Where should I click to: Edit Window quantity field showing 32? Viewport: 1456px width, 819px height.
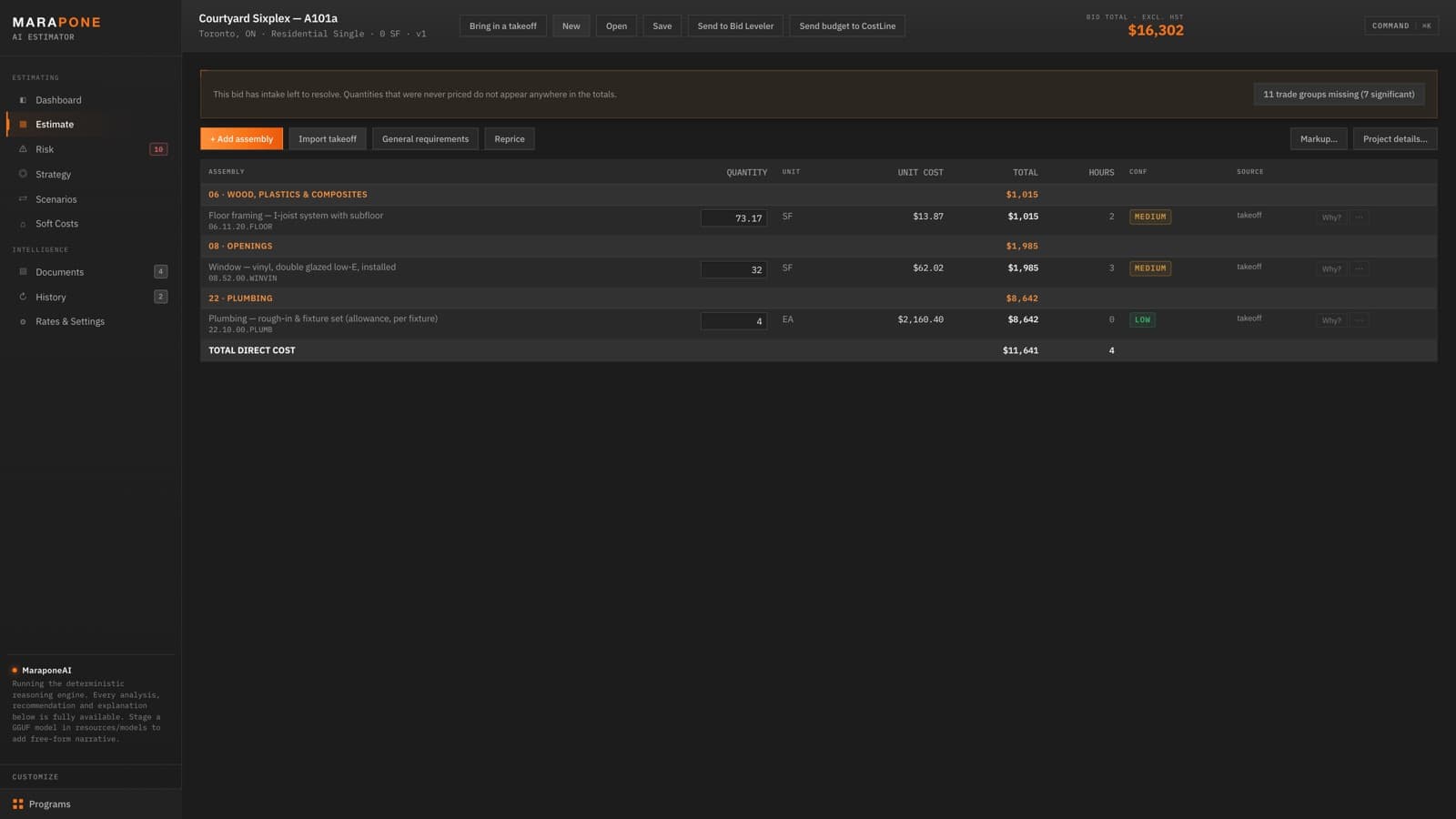pyautogui.click(x=733, y=269)
